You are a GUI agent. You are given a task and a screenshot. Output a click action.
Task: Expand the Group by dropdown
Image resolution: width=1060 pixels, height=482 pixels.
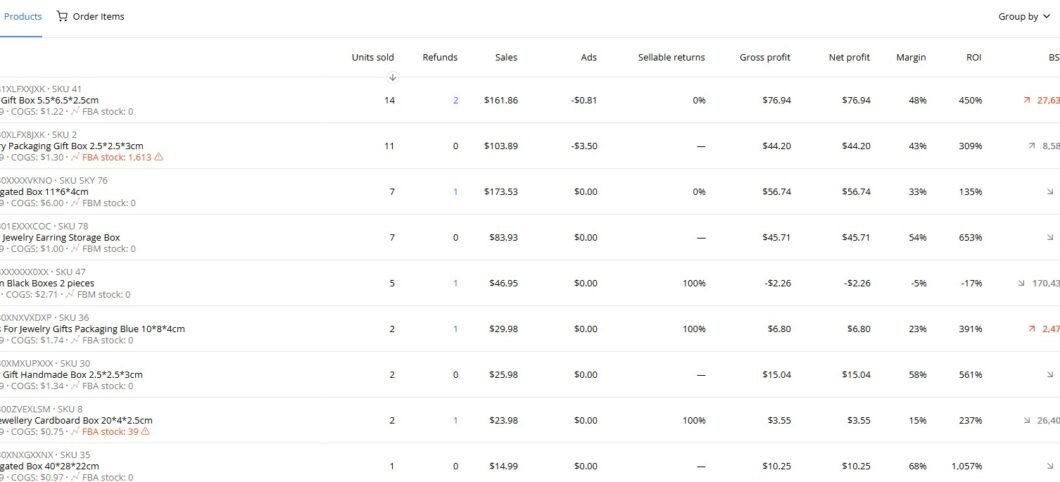tap(1023, 17)
